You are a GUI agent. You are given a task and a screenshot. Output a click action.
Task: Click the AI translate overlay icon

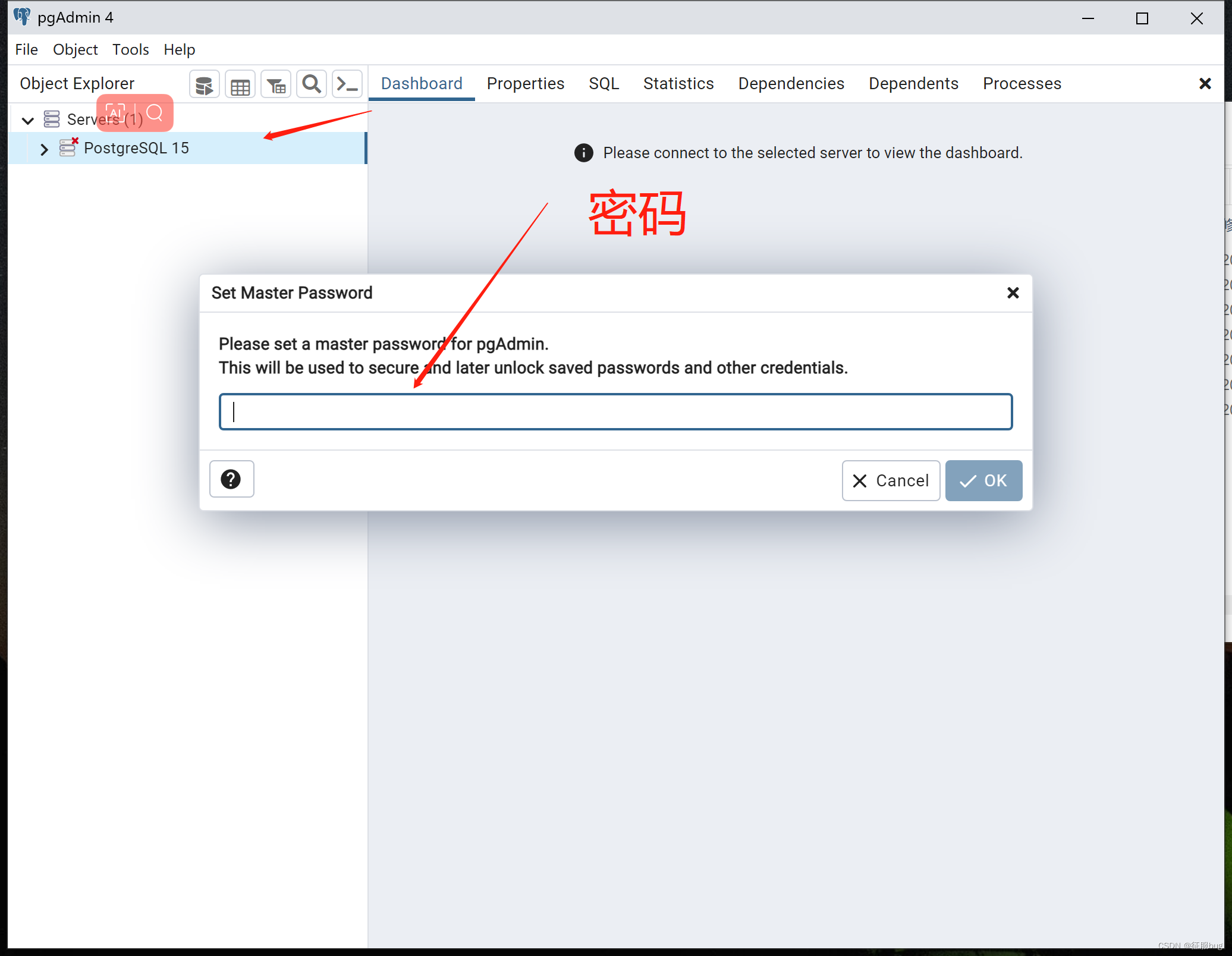tap(115, 112)
